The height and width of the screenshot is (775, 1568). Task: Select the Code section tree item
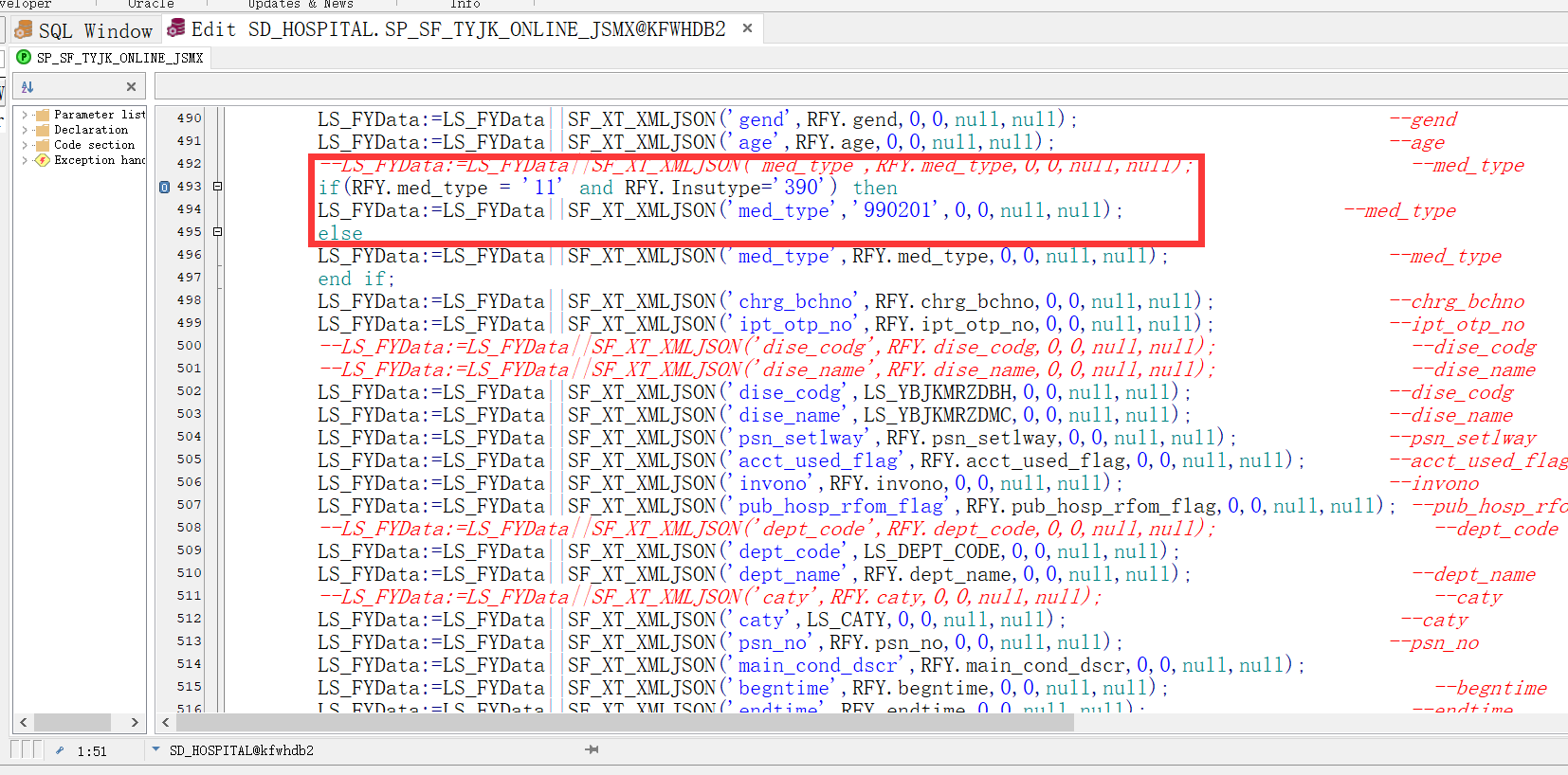94,145
